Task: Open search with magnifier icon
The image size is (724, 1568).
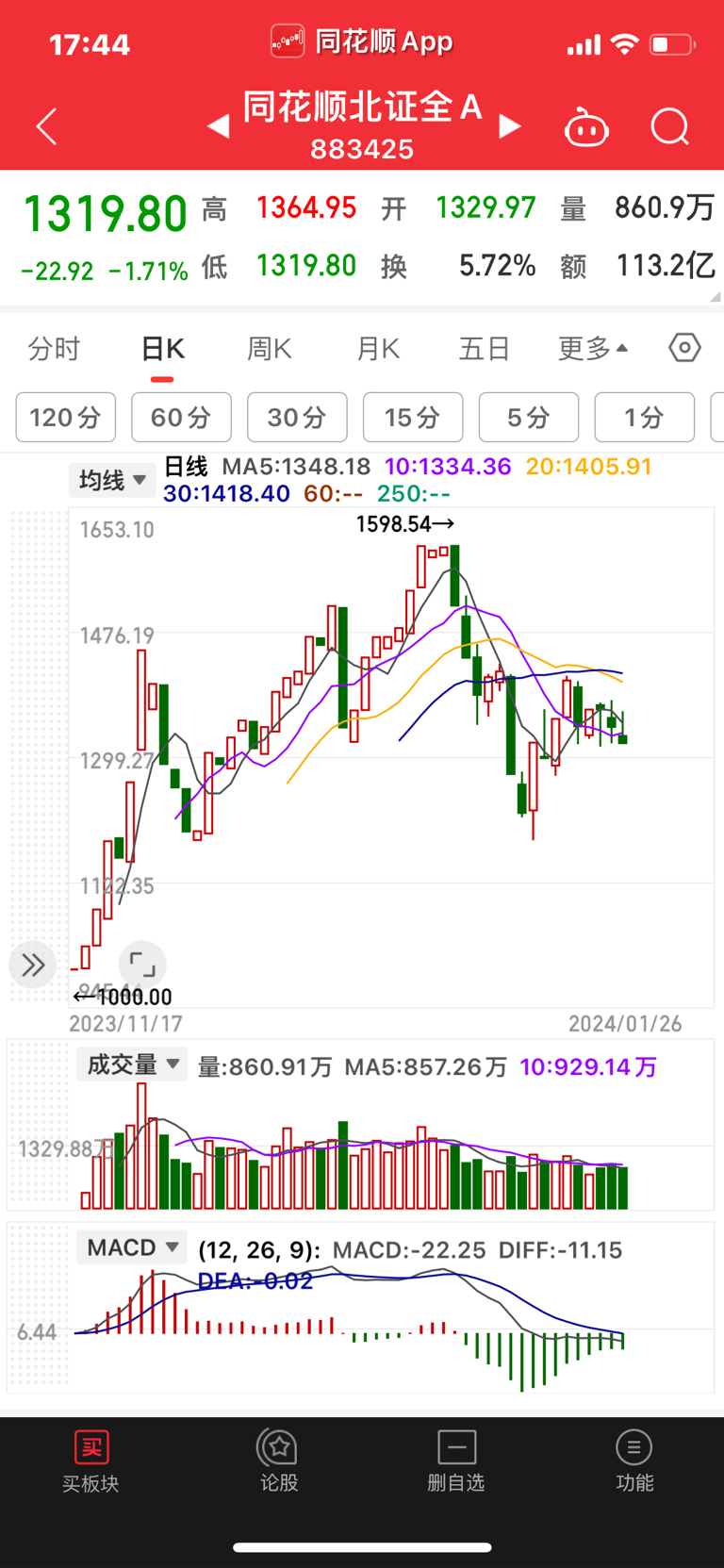Action: click(x=670, y=126)
